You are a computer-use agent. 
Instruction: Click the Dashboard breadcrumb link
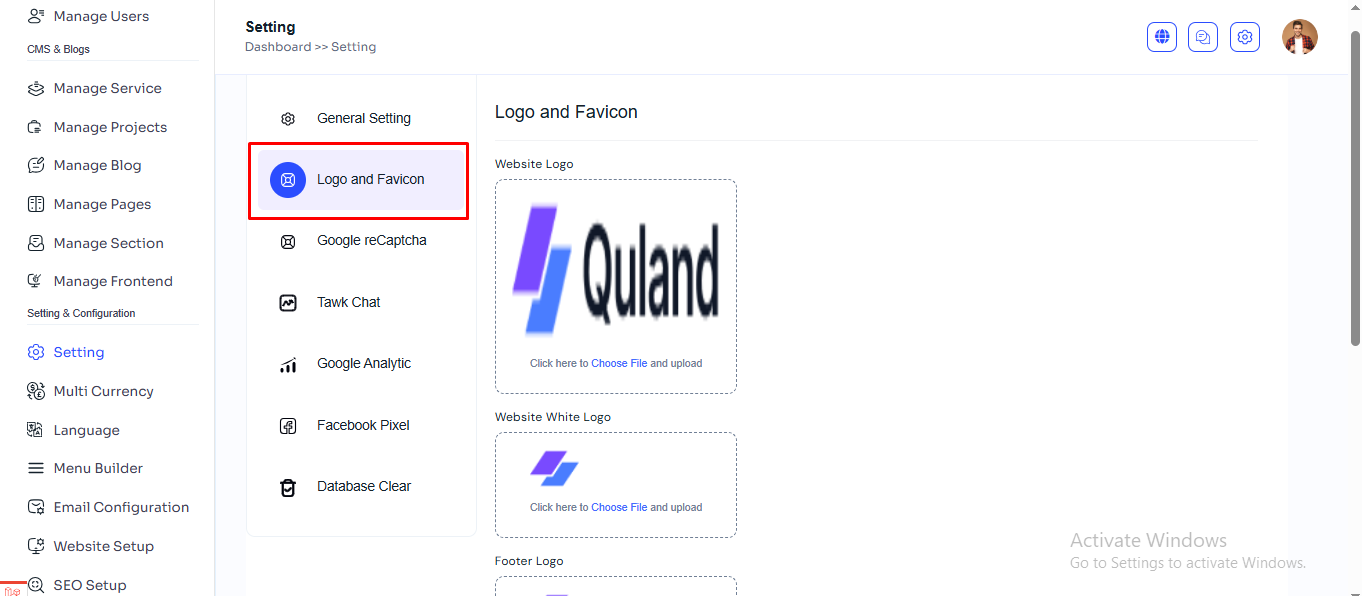coord(278,47)
